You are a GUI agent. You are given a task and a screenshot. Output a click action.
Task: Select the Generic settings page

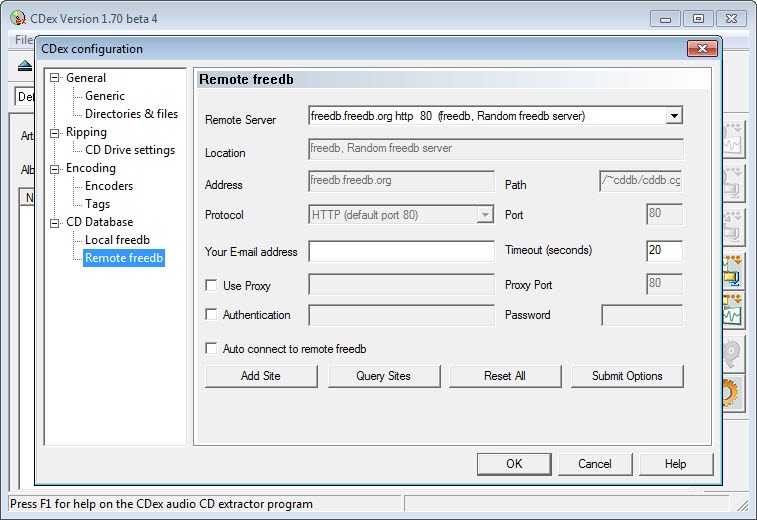point(105,96)
